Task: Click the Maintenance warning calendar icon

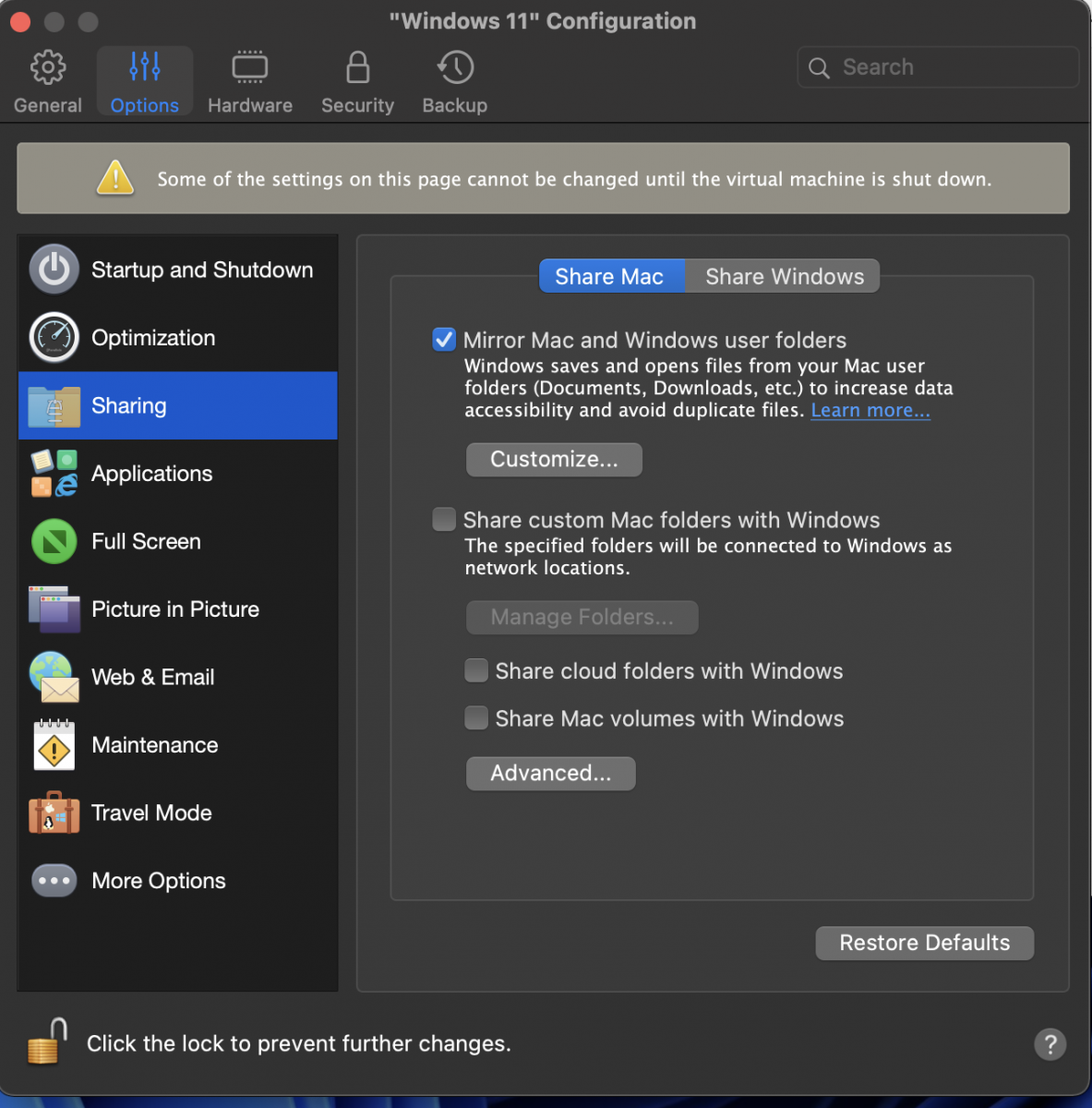Action: pyautogui.click(x=54, y=745)
